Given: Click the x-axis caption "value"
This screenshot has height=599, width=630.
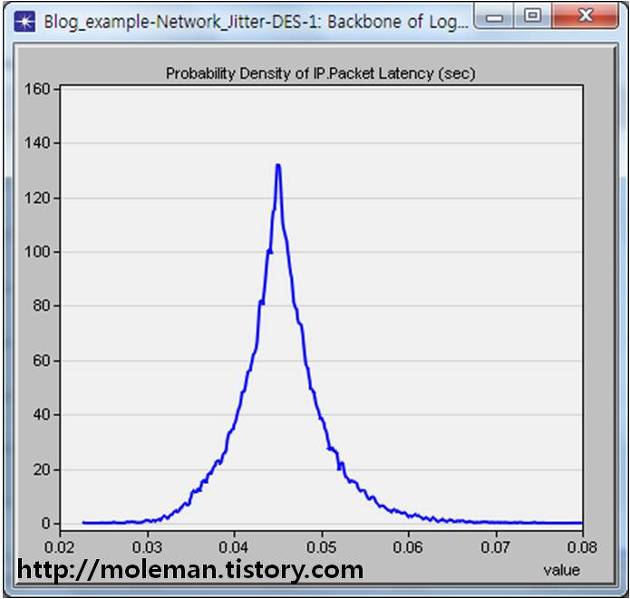Looking at the screenshot, I should (x=562, y=570).
